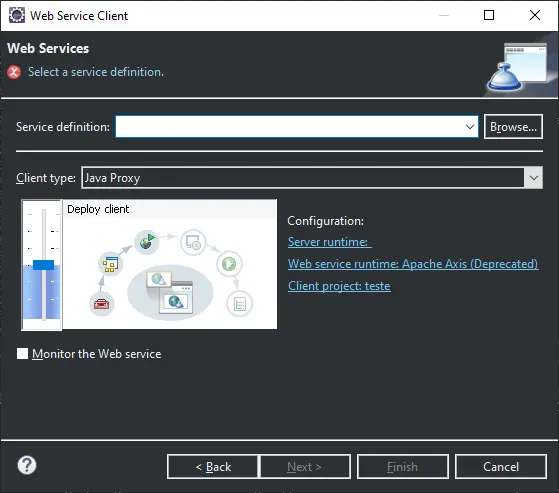Click the blue deploy level slider handle
Screen dimensions: 559x493
coord(43,265)
